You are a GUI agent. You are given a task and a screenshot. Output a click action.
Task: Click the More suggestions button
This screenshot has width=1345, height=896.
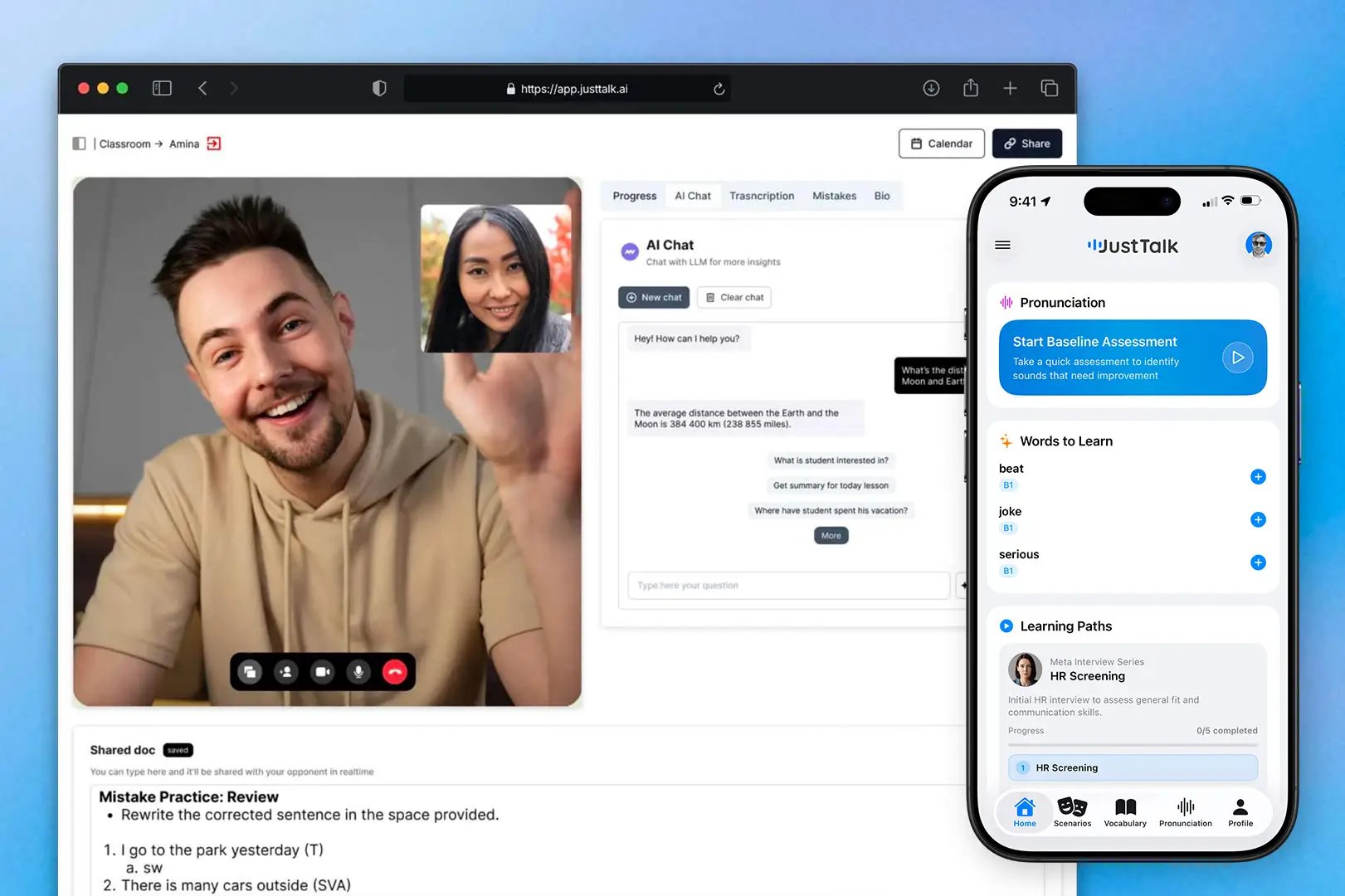pos(831,536)
